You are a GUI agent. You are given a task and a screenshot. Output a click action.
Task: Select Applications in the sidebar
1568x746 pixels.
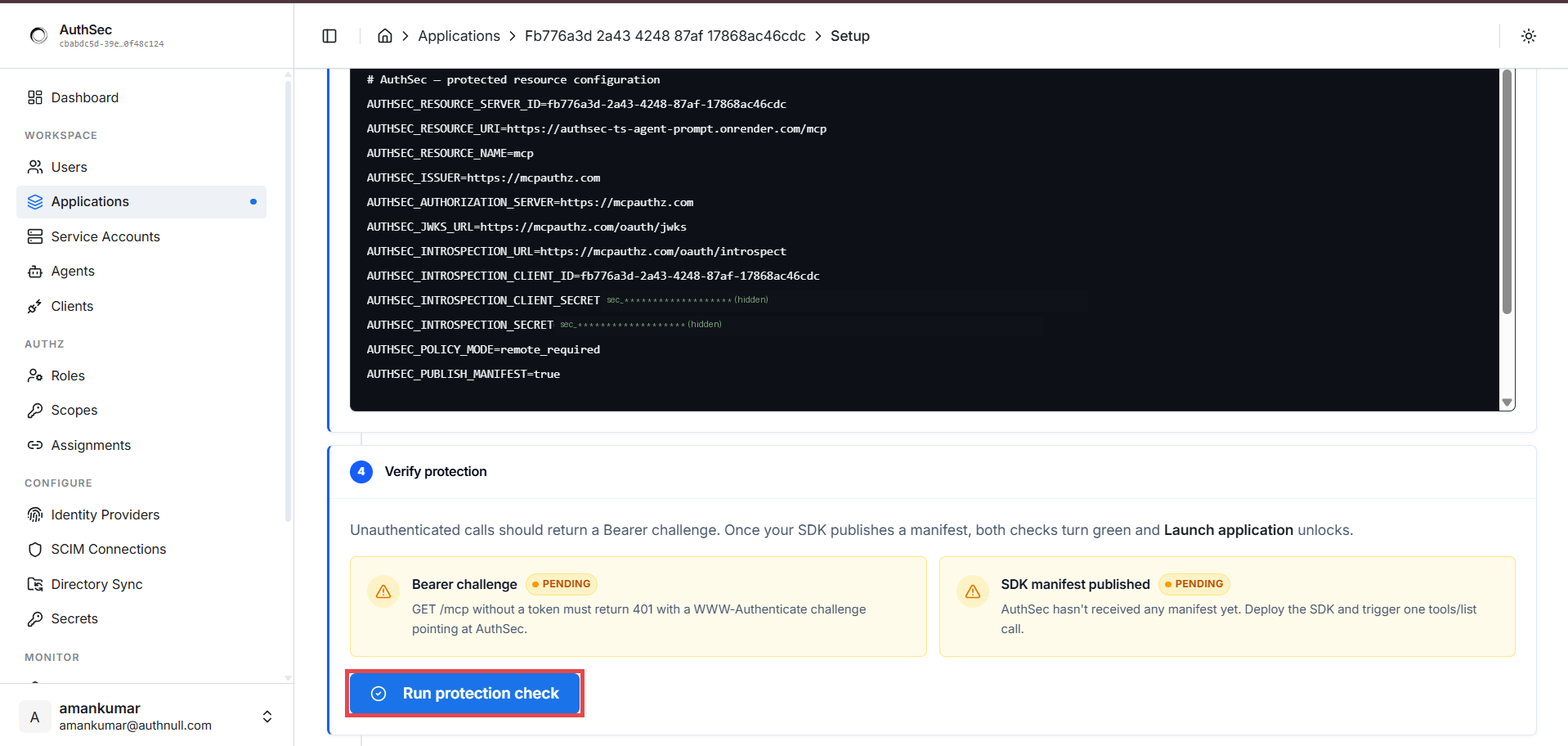[141, 202]
